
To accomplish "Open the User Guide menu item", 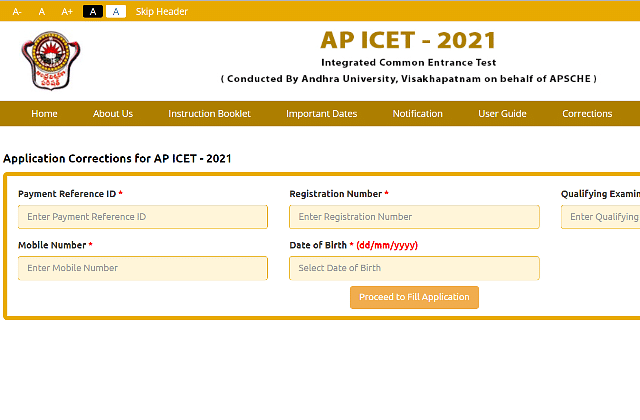I will pyautogui.click(x=502, y=113).
